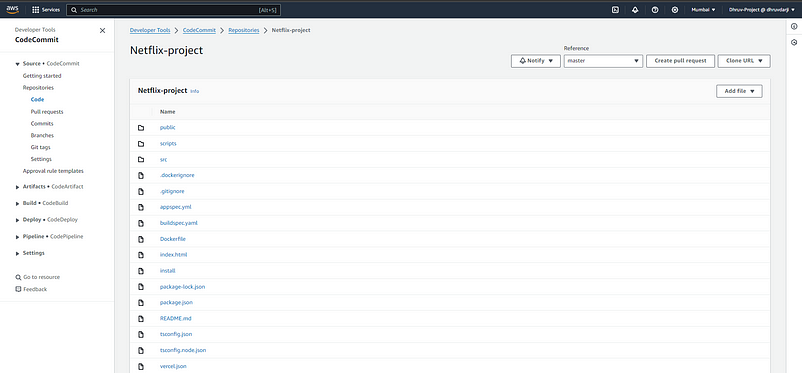Click the Developer Tools breadcrumb link
Image resolution: width=802 pixels, height=373 pixels.
click(x=150, y=30)
